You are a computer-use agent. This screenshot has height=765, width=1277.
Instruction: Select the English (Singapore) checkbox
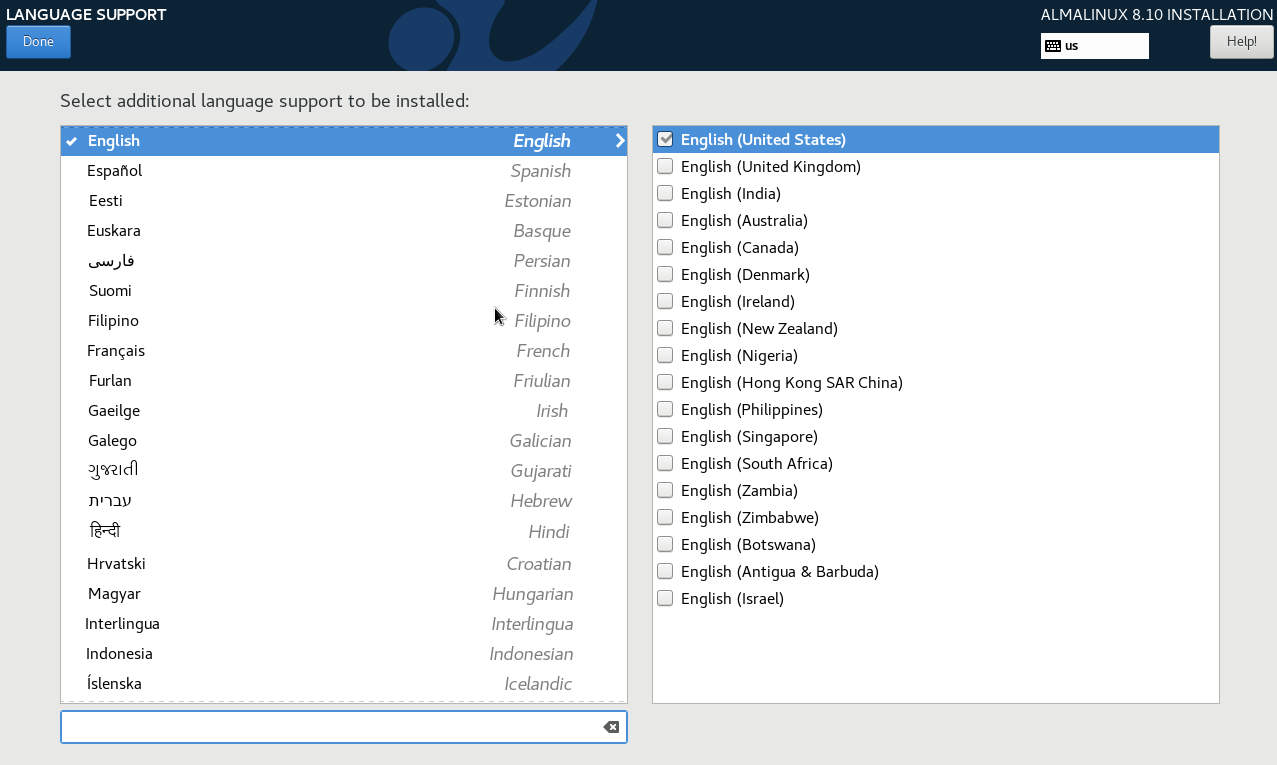666,437
